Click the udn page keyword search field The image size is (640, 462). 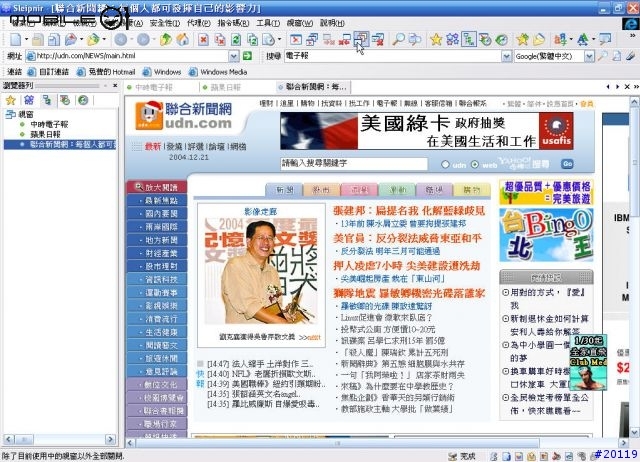pos(354,164)
